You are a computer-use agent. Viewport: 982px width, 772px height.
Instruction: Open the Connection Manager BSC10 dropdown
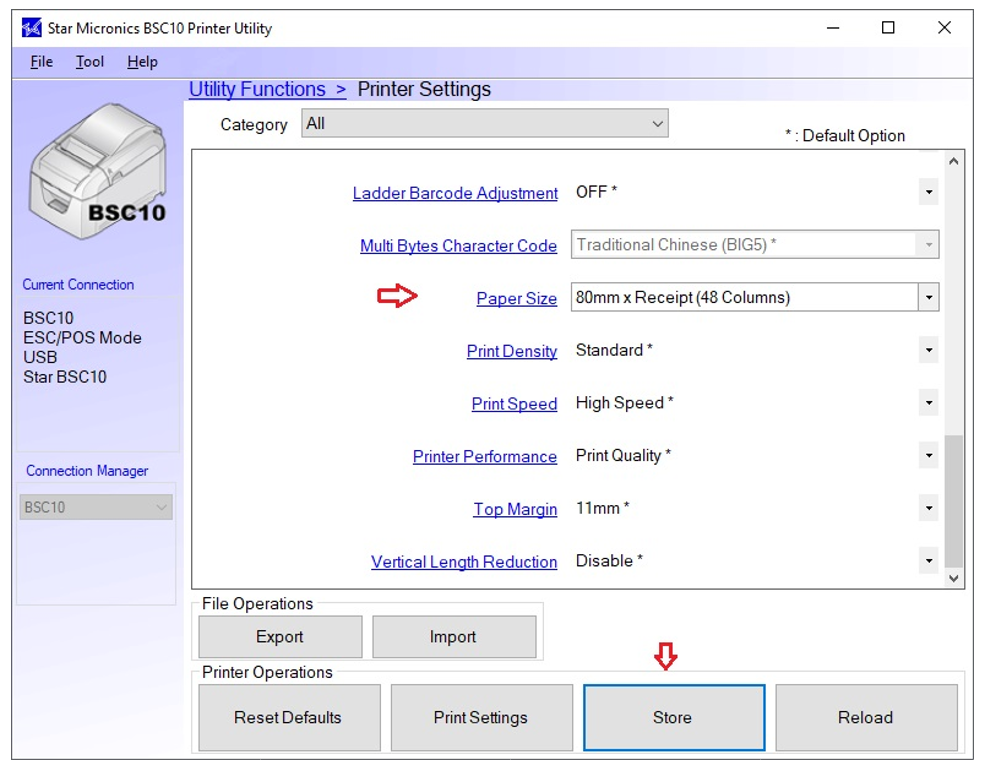[95, 507]
